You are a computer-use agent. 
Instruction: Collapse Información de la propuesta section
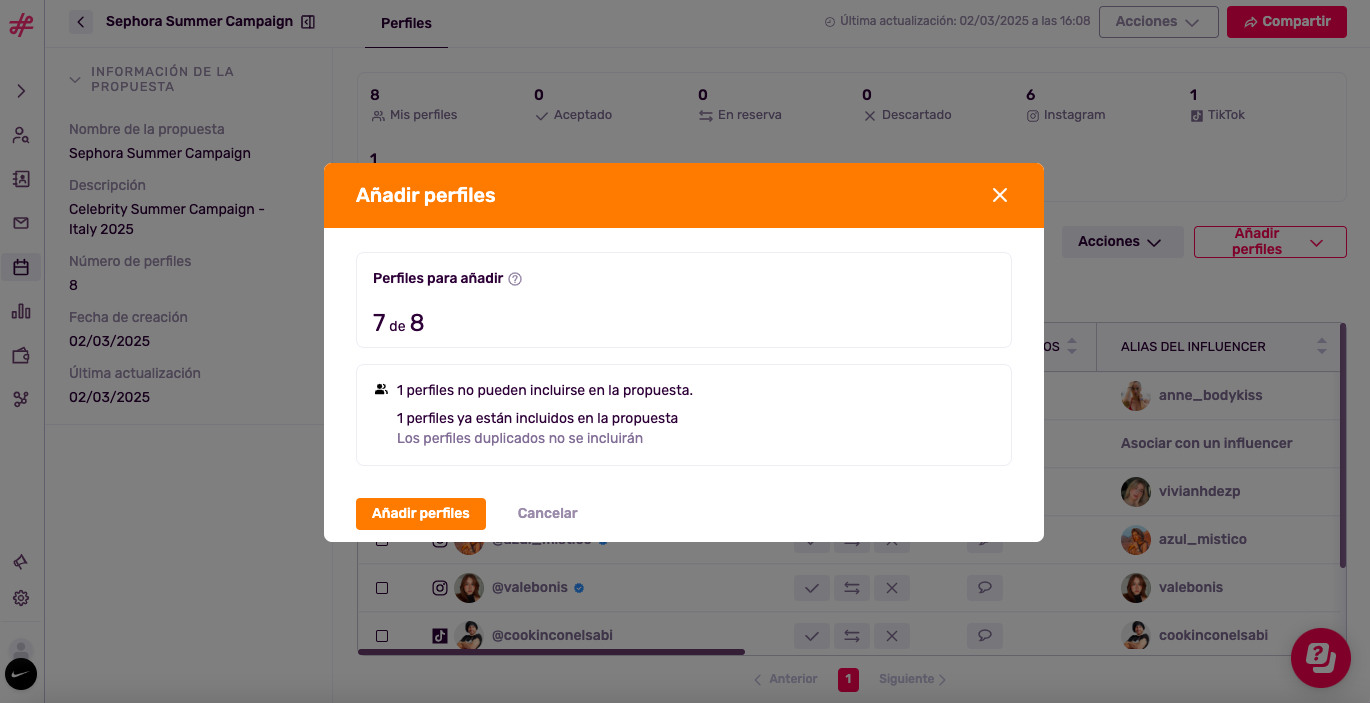point(75,79)
